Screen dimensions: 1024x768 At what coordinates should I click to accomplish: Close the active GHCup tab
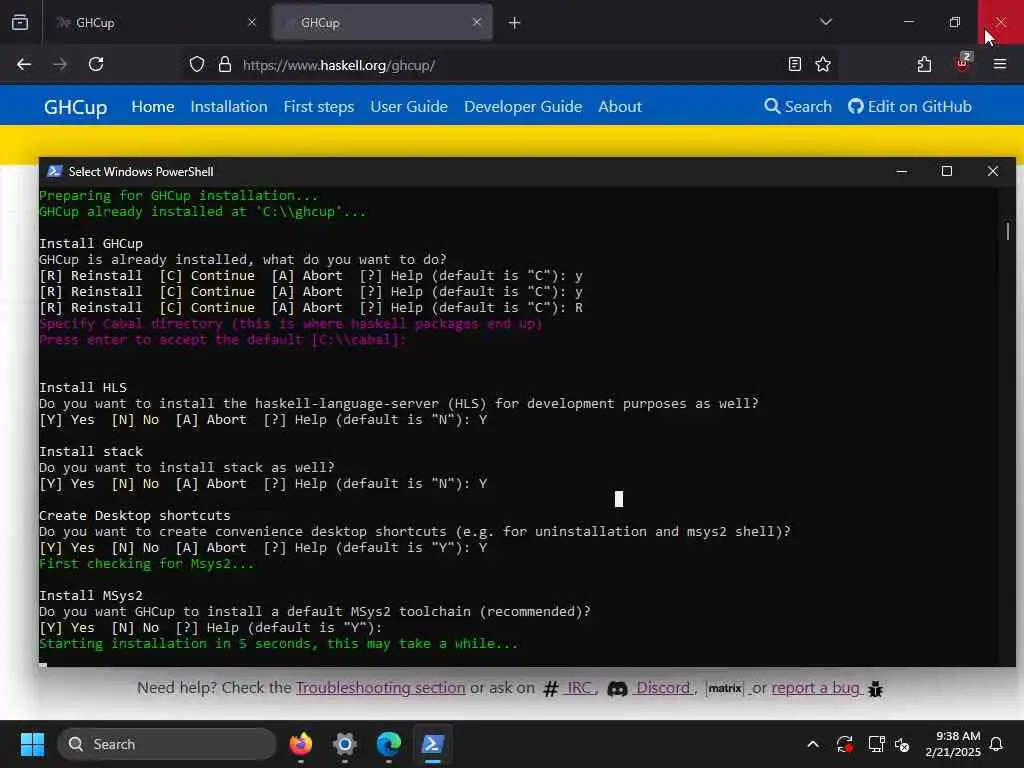point(477,22)
